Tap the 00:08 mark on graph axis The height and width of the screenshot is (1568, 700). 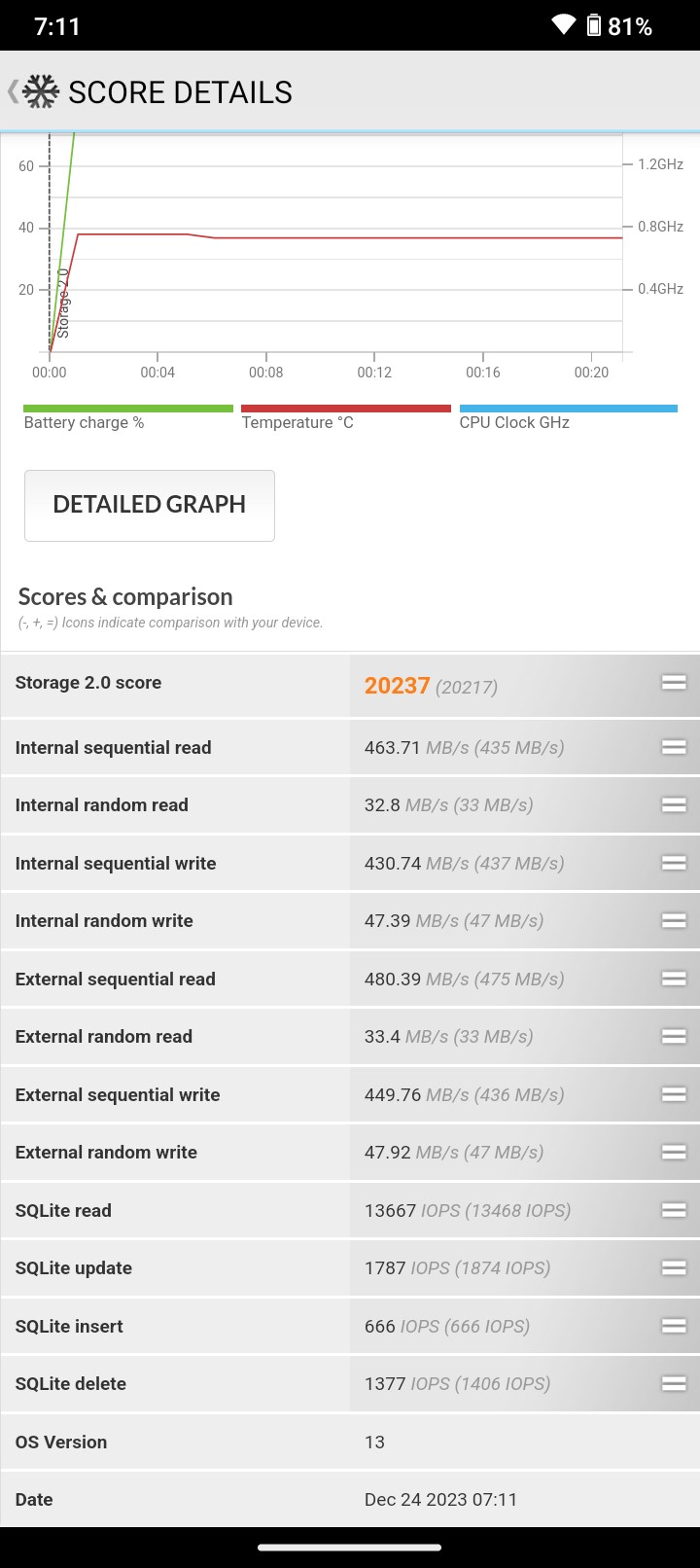tap(265, 373)
